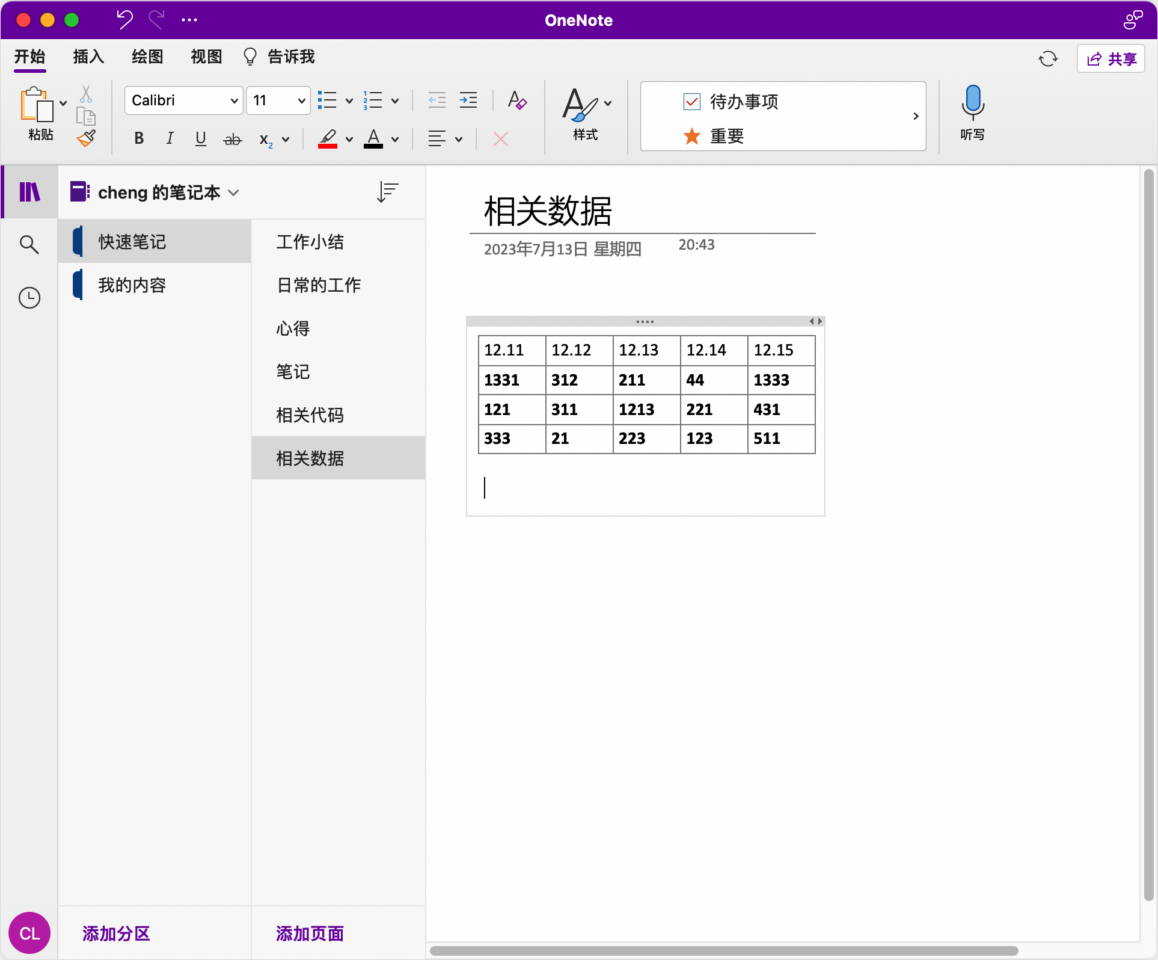Click the Tell Me lightbulb
The width and height of the screenshot is (1158, 960).
point(250,57)
